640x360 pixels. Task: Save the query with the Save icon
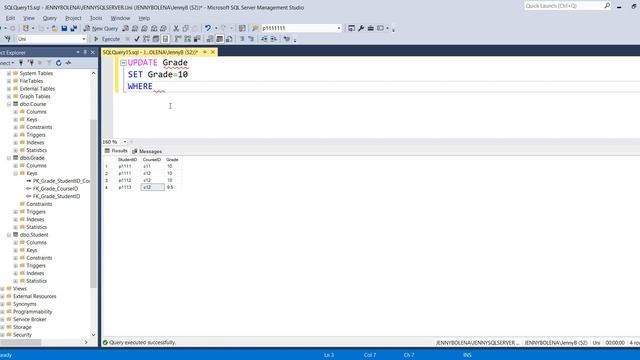coord(64,28)
